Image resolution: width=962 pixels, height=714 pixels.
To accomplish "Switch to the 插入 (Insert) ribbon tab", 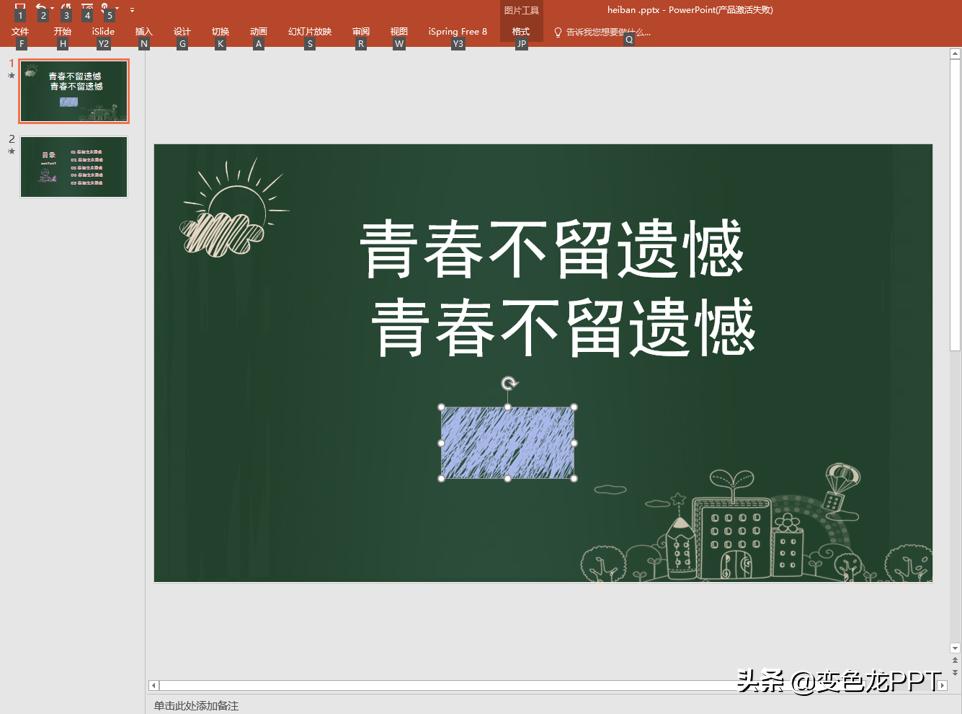I will (143, 31).
